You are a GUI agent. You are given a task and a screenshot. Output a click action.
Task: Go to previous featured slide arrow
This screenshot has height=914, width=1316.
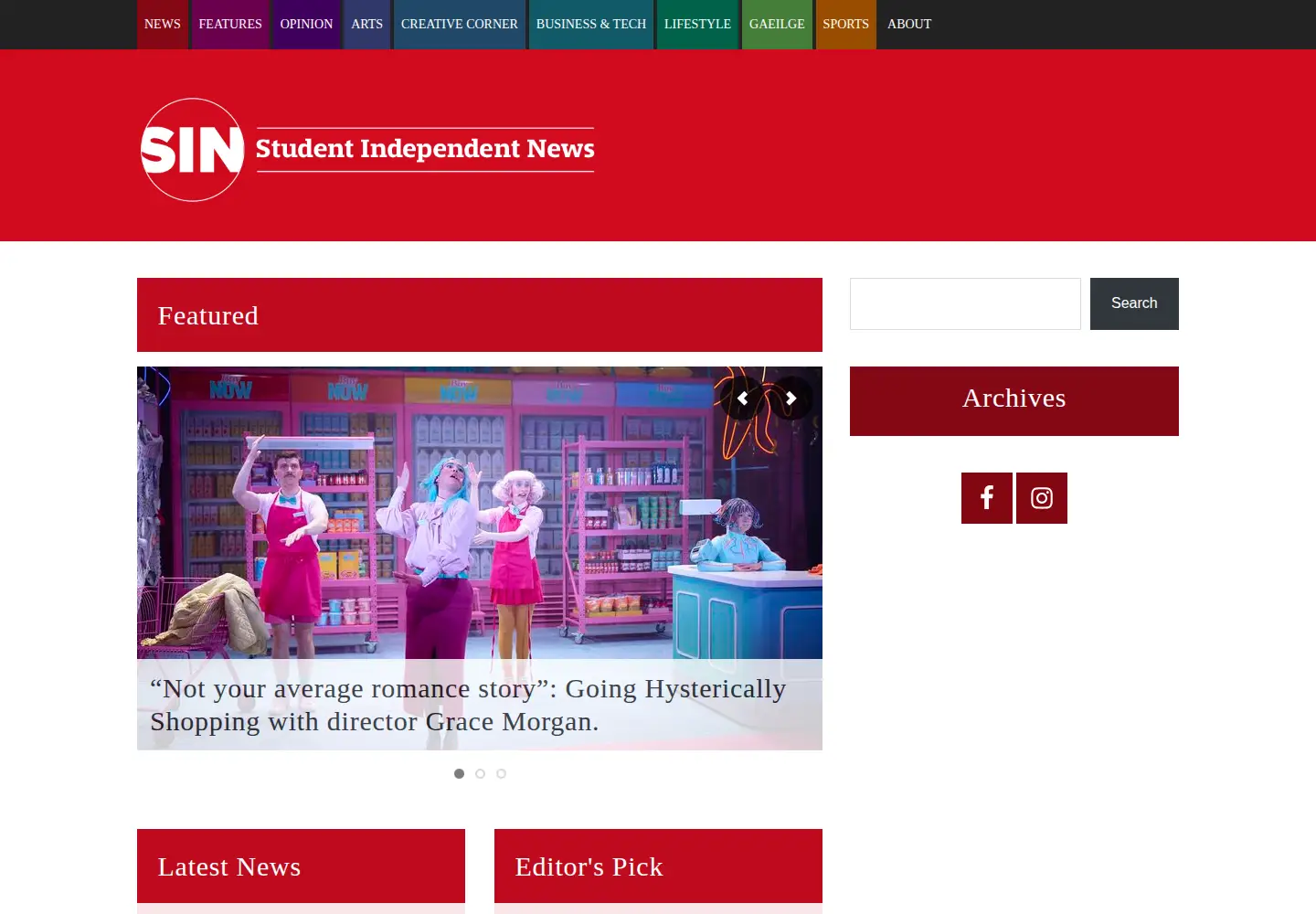(x=743, y=399)
